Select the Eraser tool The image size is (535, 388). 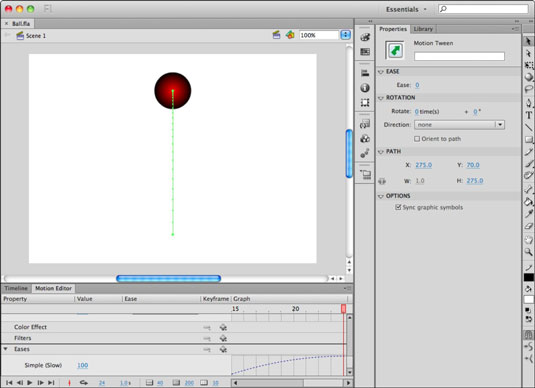[x=529, y=226]
